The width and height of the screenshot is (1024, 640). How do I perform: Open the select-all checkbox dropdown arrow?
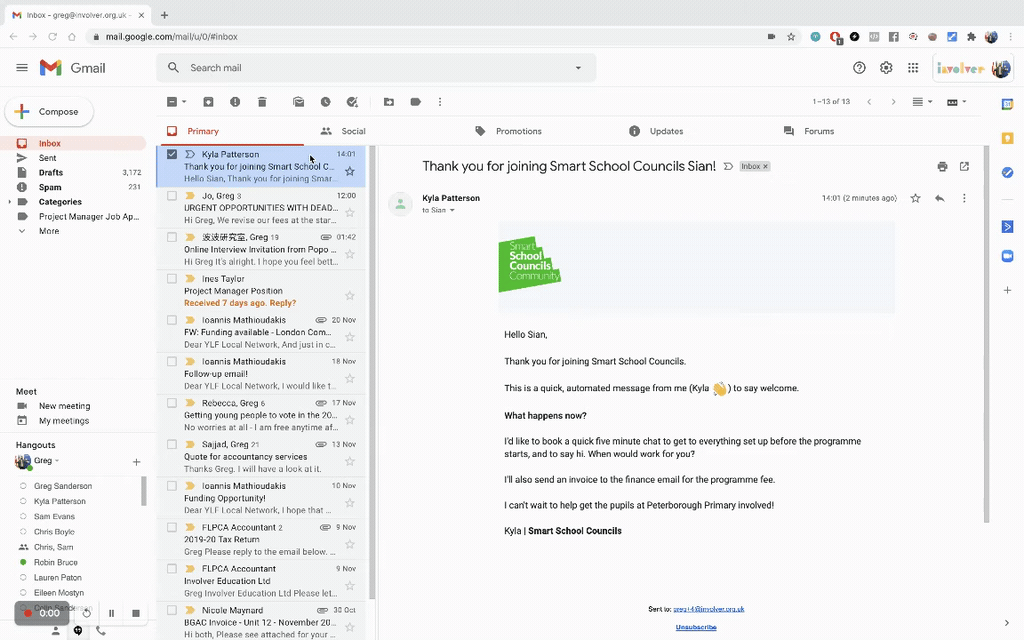tap(184, 102)
